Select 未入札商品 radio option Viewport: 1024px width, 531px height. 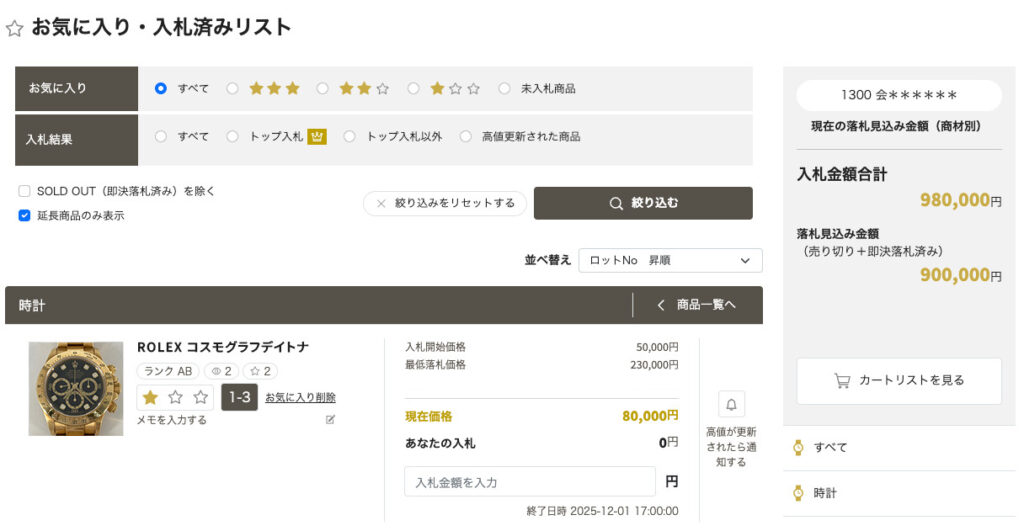pos(504,88)
